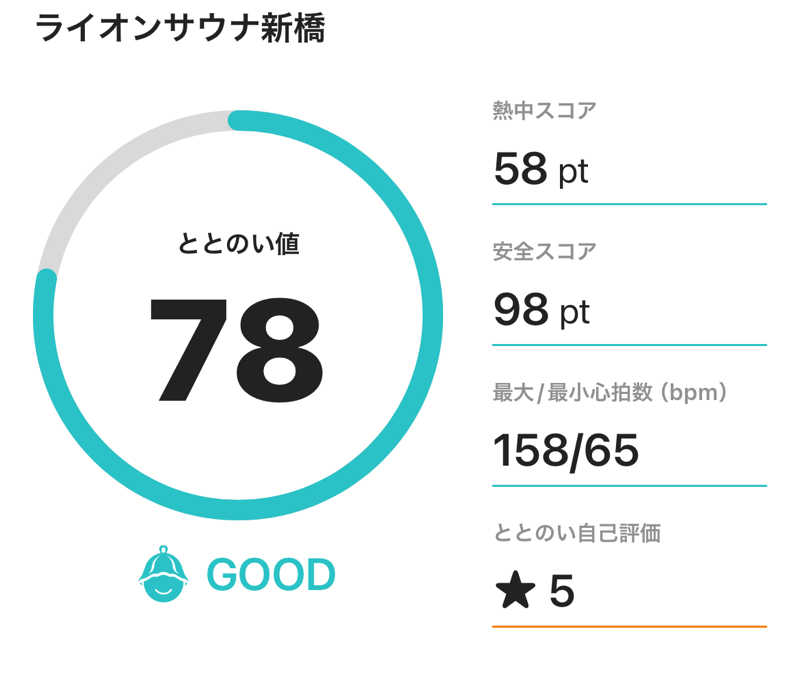Click the teal underline beneath 98 pt

click(629, 345)
